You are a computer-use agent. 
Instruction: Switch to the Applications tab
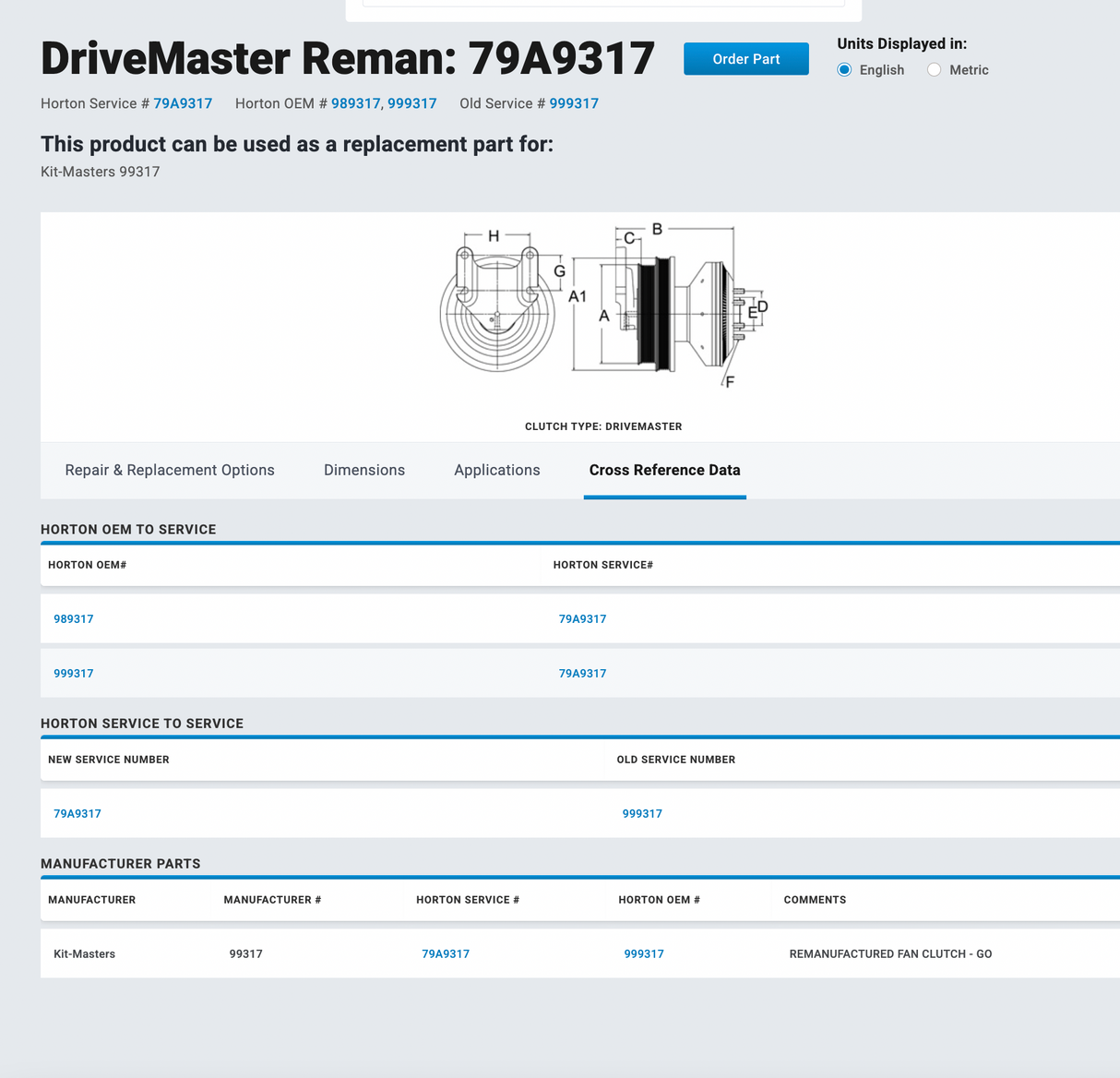click(497, 470)
